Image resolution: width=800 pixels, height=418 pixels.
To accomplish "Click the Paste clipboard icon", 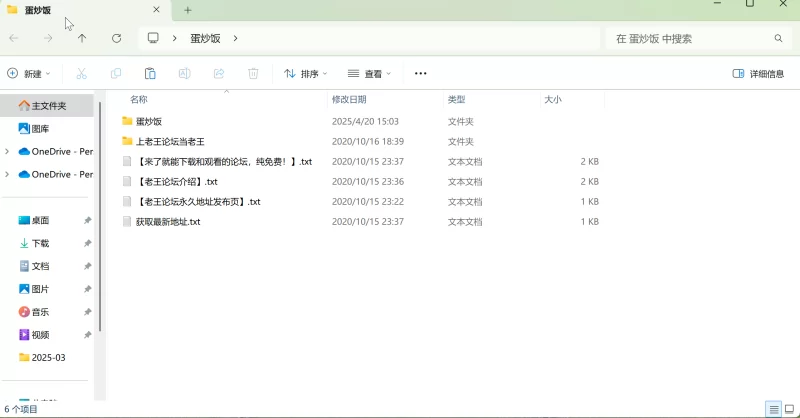I will pos(150,74).
